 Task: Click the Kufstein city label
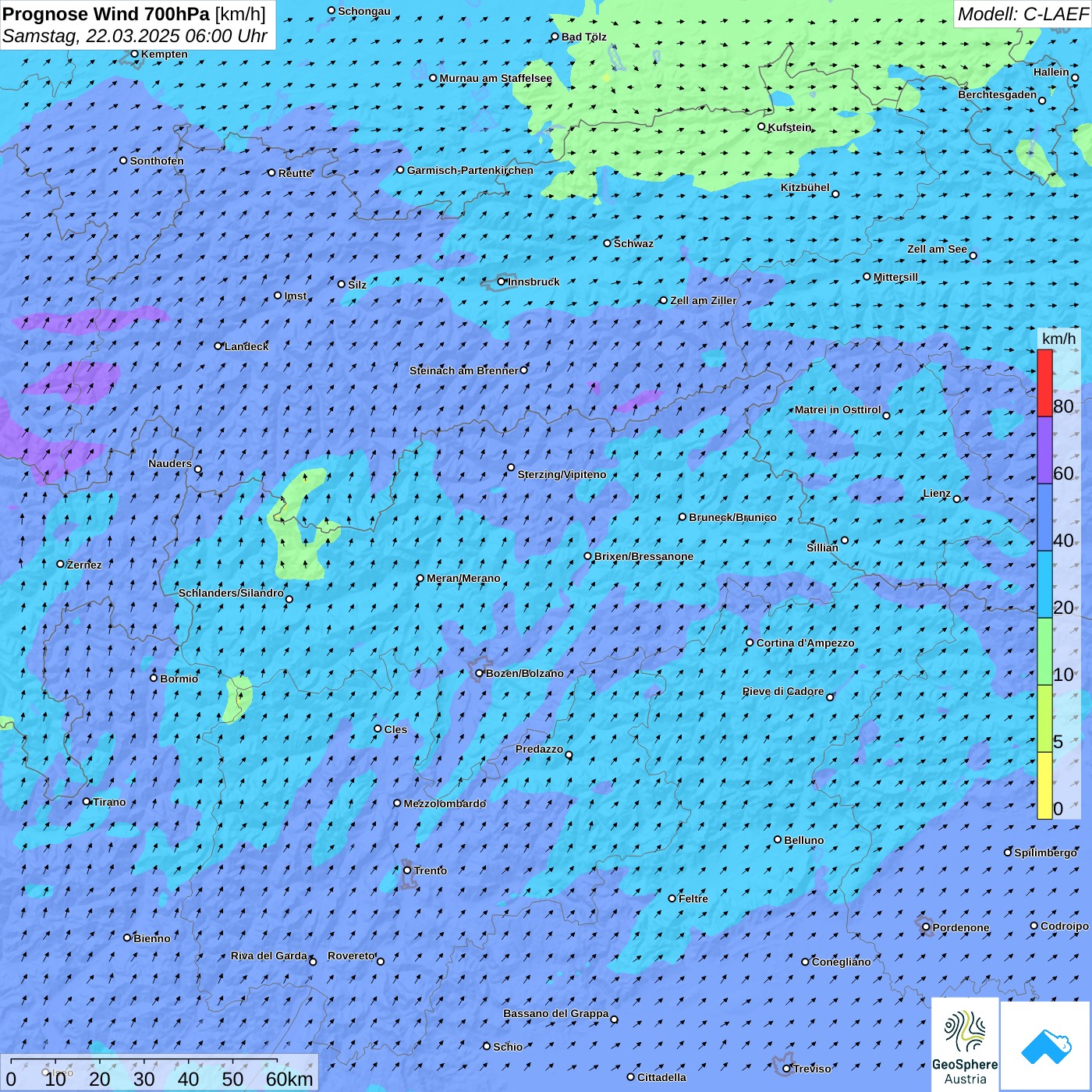pos(789,127)
